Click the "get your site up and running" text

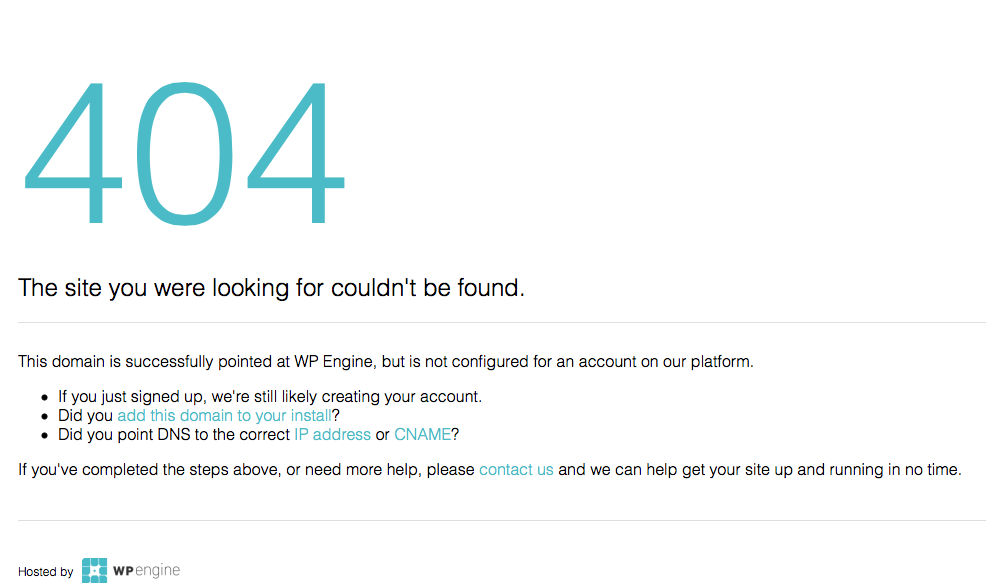(760, 469)
